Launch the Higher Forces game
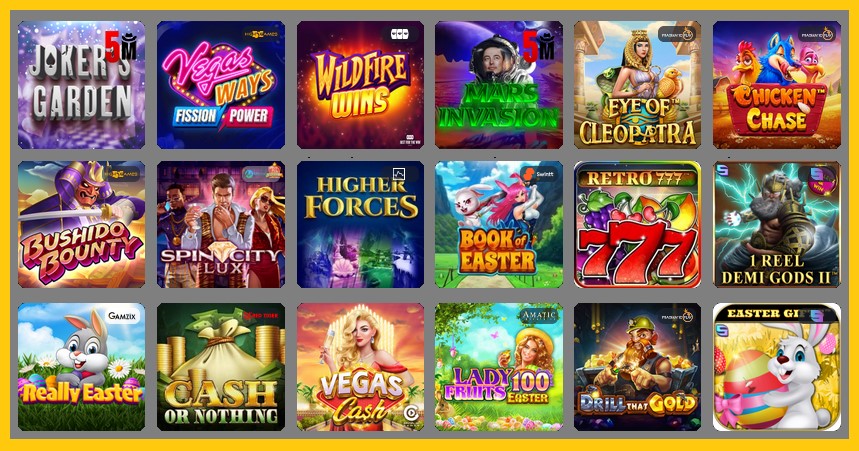Image resolution: width=859 pixels, height=451 pixels. tap(360, 225)
